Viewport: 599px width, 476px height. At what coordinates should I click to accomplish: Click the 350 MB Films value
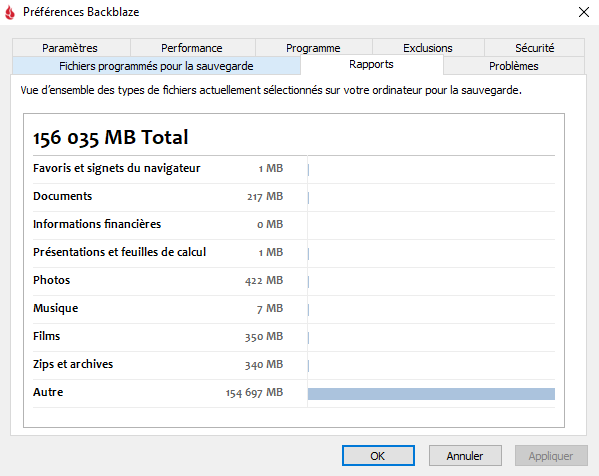pos(264,337)
